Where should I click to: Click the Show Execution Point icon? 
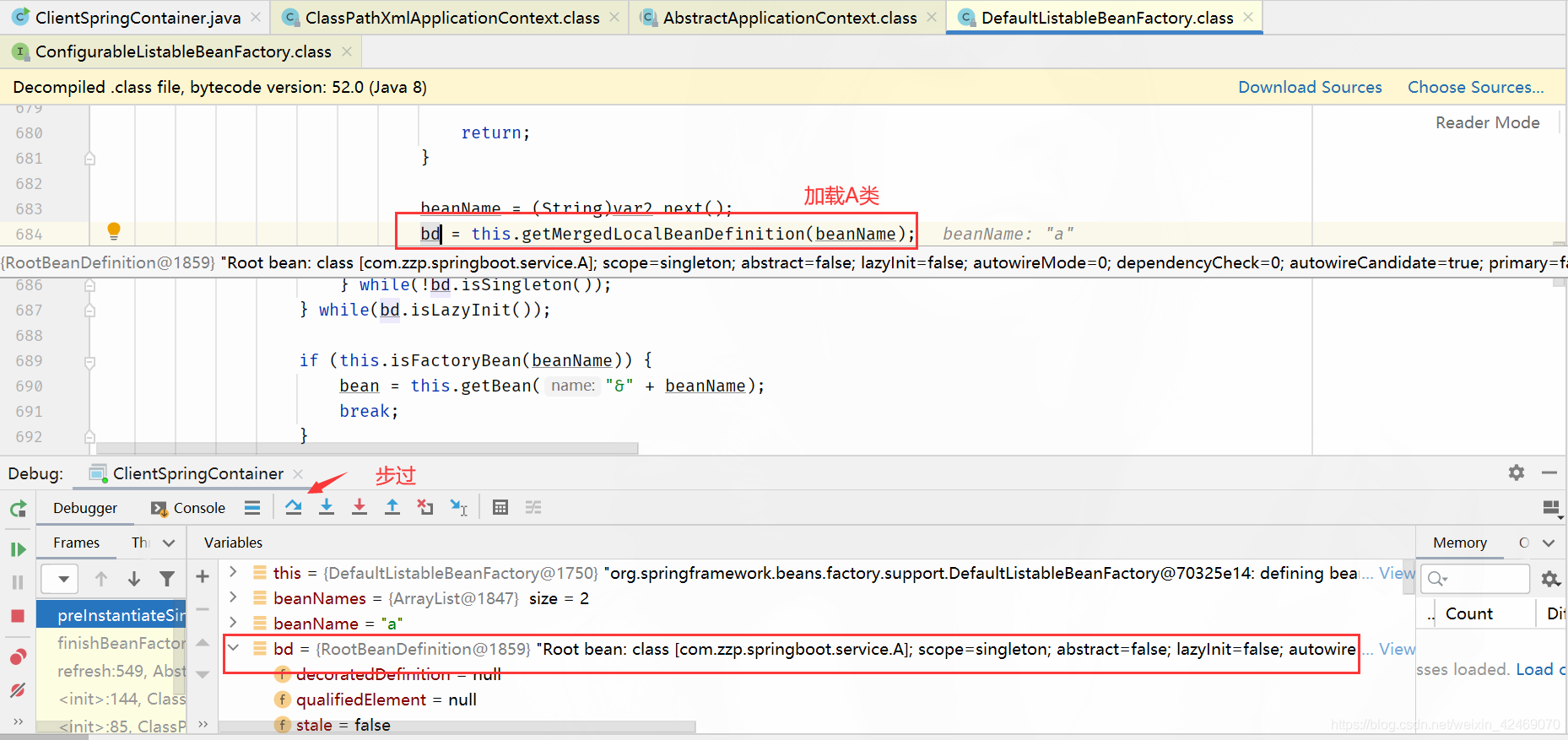click(x=252, y=507)
